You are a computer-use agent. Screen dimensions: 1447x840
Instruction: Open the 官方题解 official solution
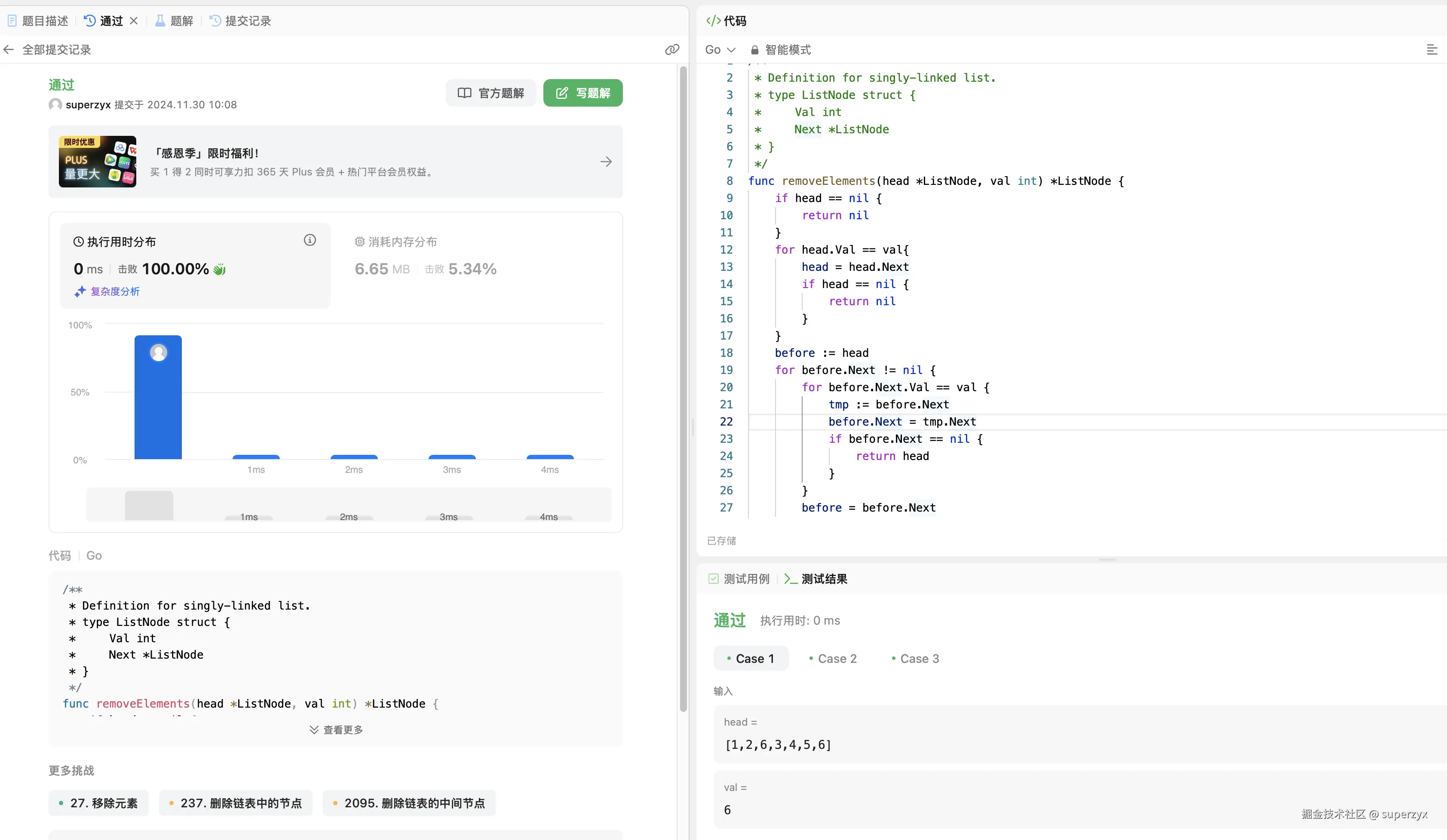491,93
